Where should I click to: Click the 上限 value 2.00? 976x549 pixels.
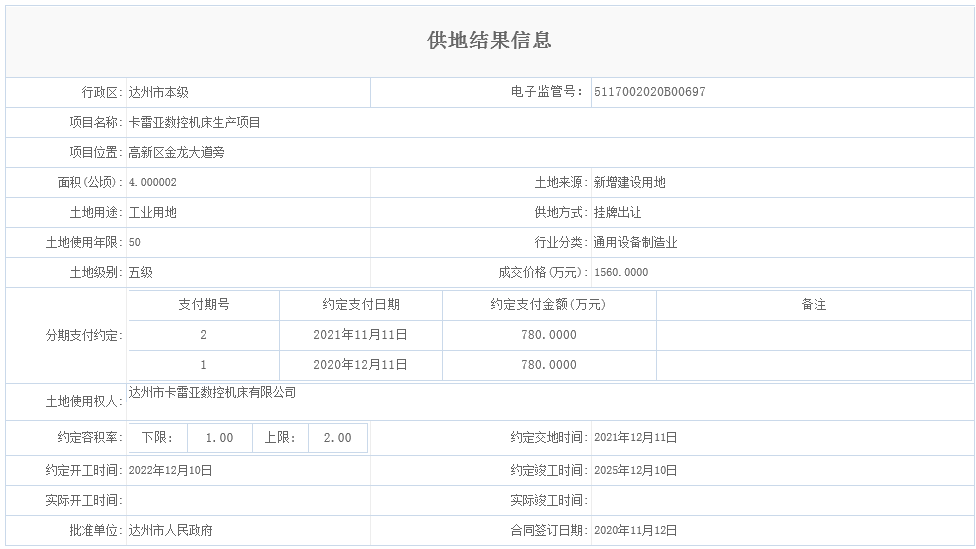[337, 438]
